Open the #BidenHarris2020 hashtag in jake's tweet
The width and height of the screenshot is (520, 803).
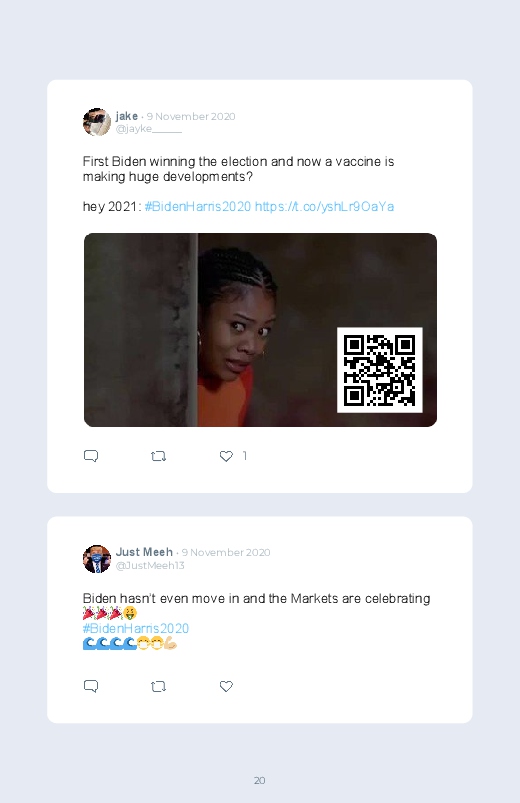198,206
